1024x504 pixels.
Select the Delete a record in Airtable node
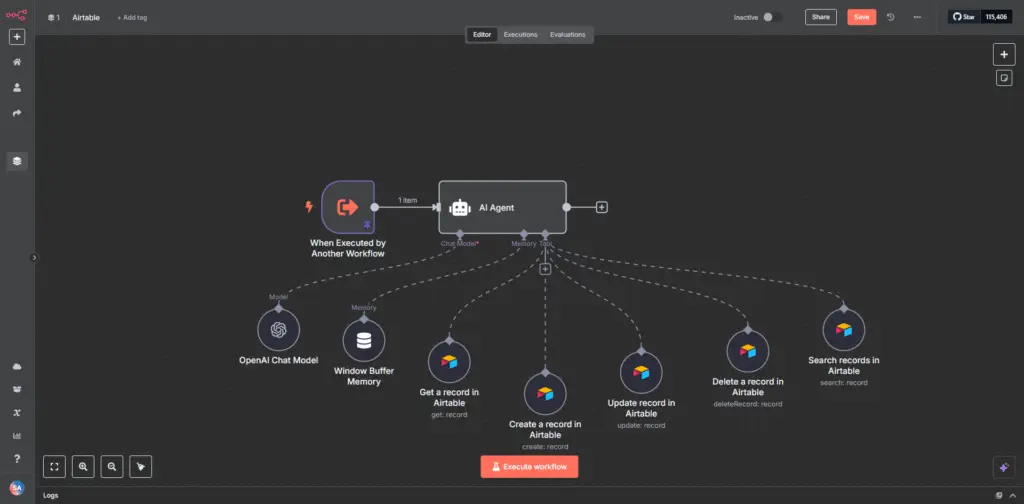click(x=748, y=351)
